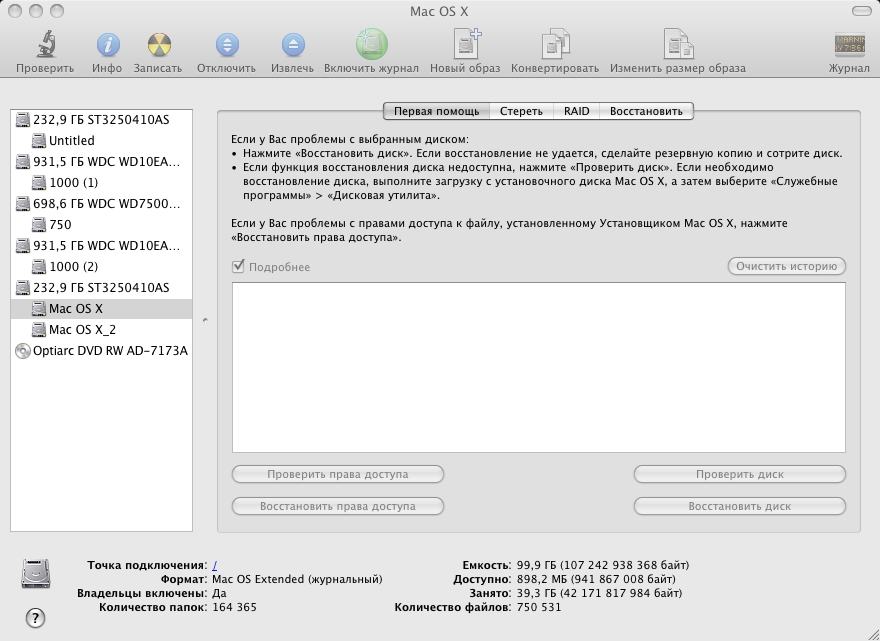Image resolution: width=880 pixels, height=641 pixels.
Task: Open the Инфо toolbar icon
Action: [108, 44]
